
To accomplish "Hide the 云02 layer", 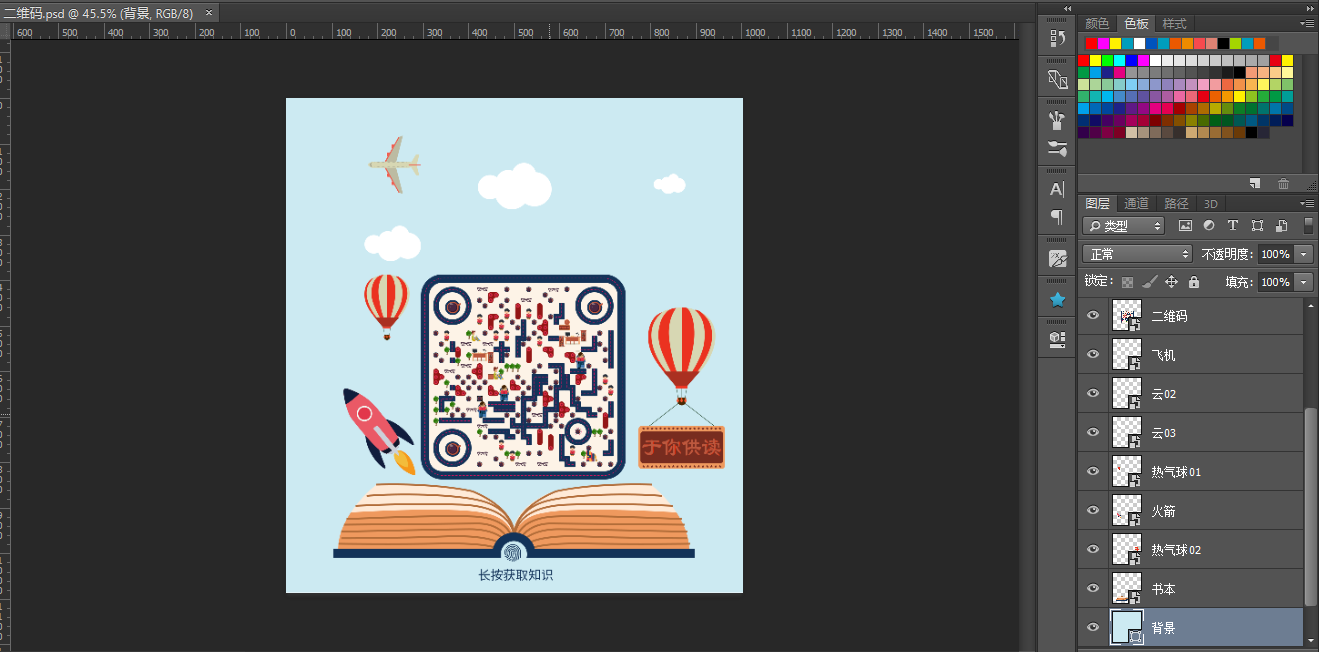I will 1093,393.
